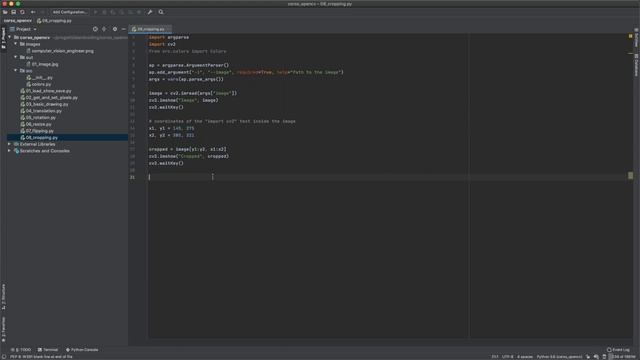This screenshot has height=360, width=640.
Task: Toggle the Favorites tool window side tab
Action: pyautogui.click(x=3, y=329)
